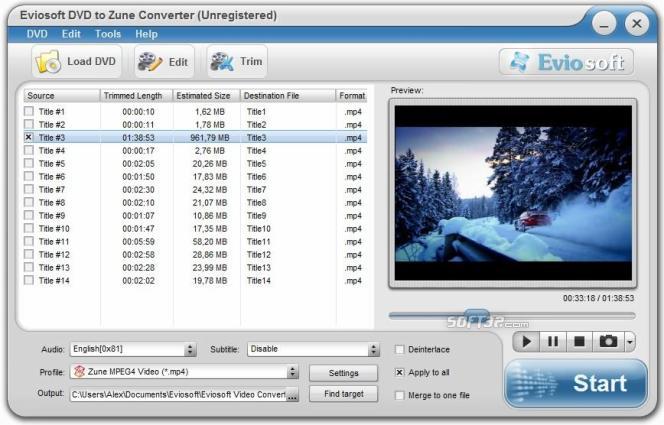The height and width of the screenshot is (425, 664).
Task: Start the conversion
Action: [575, 384]
